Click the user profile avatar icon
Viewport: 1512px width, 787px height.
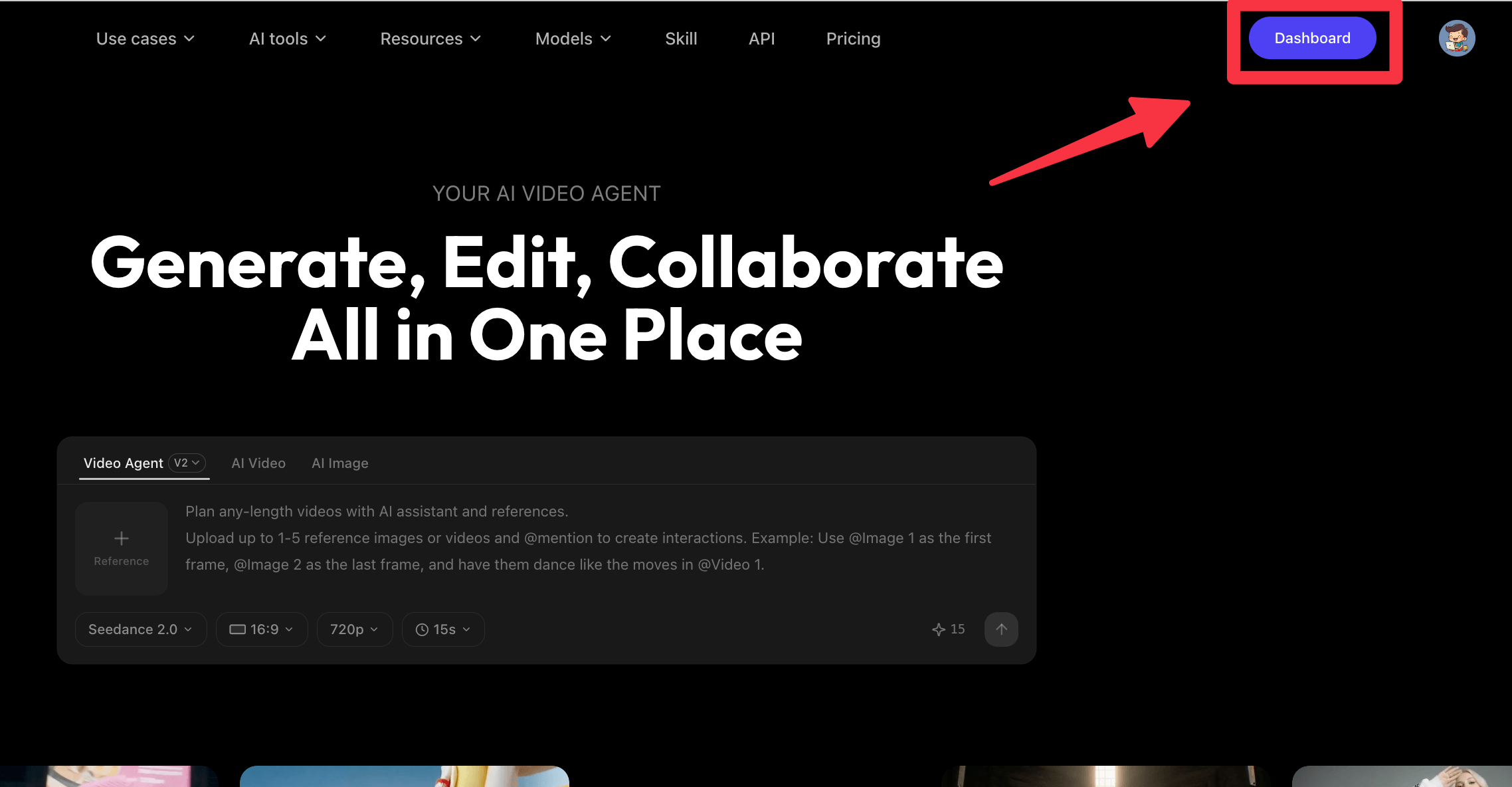coord(1457,39)
